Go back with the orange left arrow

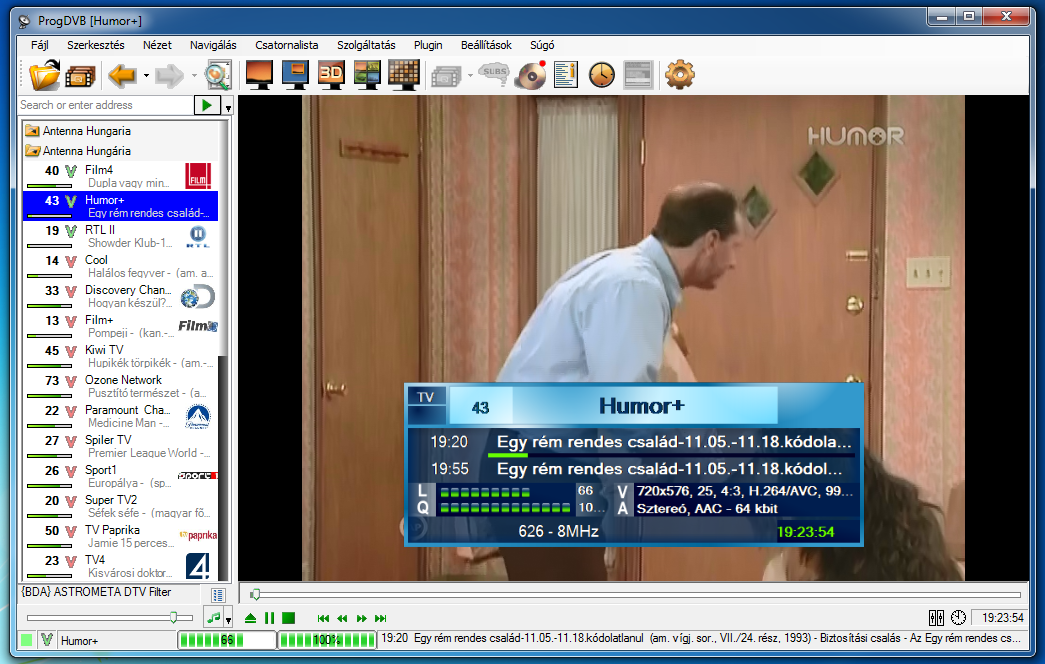click(123, 76)
